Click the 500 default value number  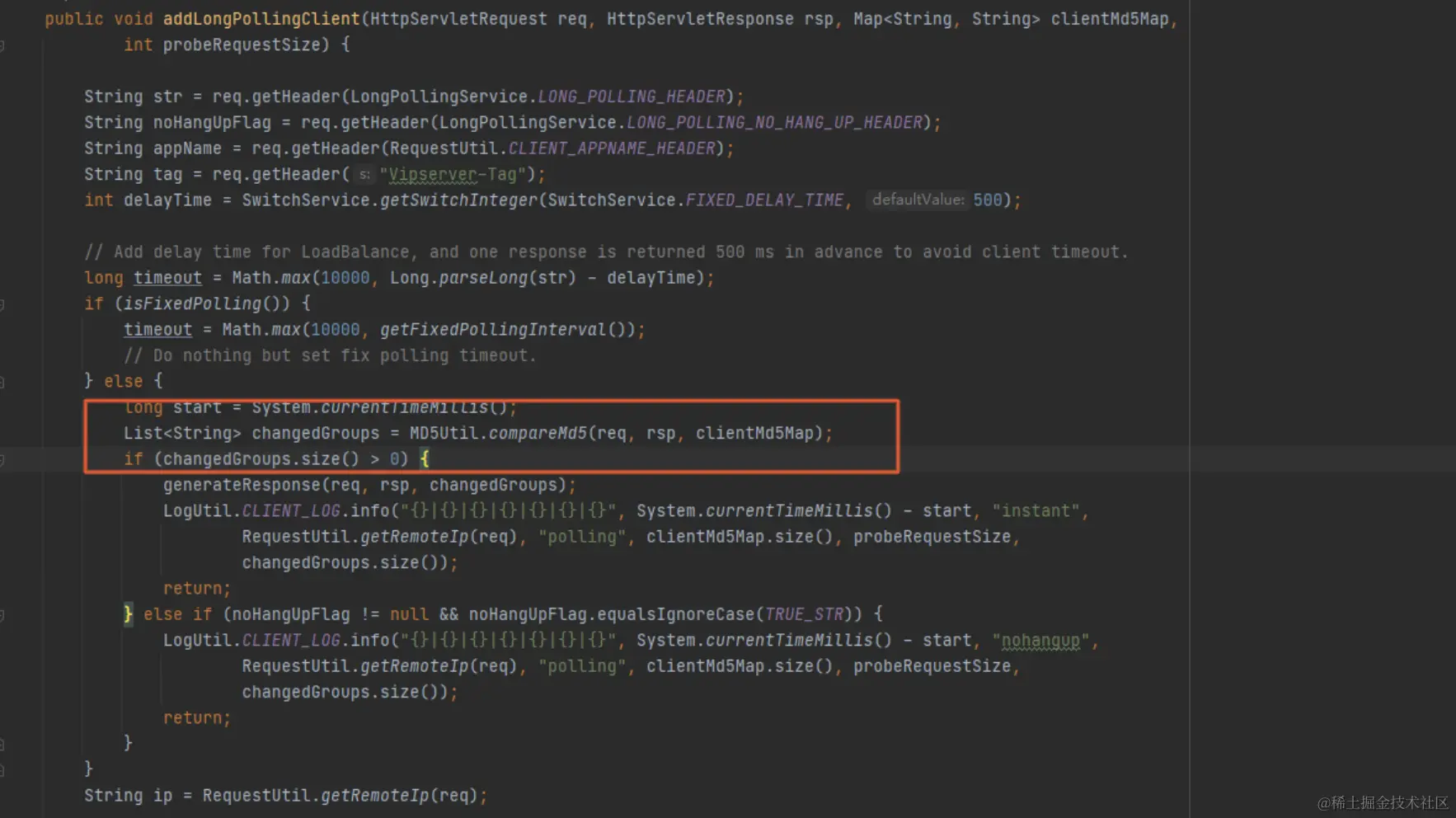[987, 200]
